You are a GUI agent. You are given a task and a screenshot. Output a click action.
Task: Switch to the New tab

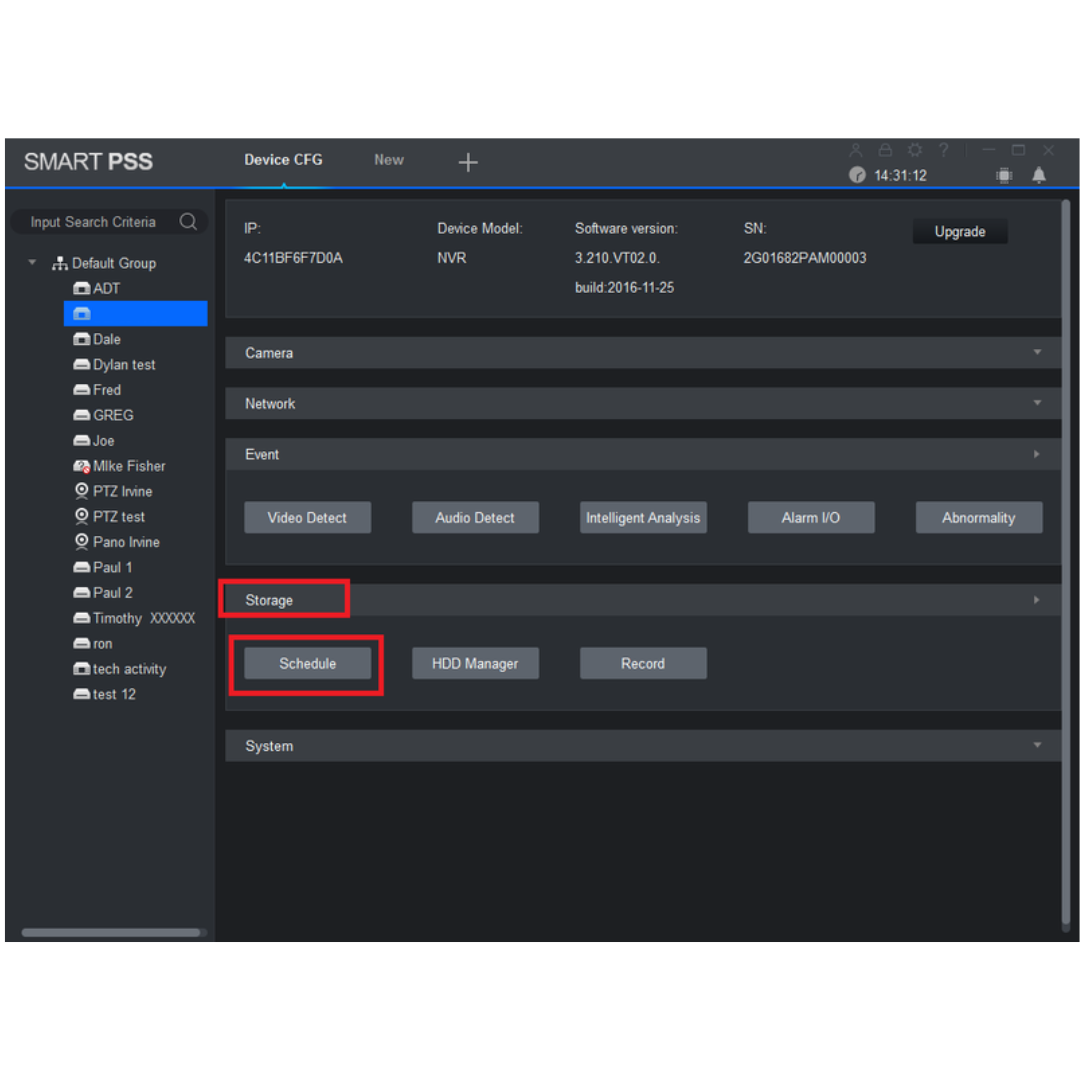tap(388, 160)
